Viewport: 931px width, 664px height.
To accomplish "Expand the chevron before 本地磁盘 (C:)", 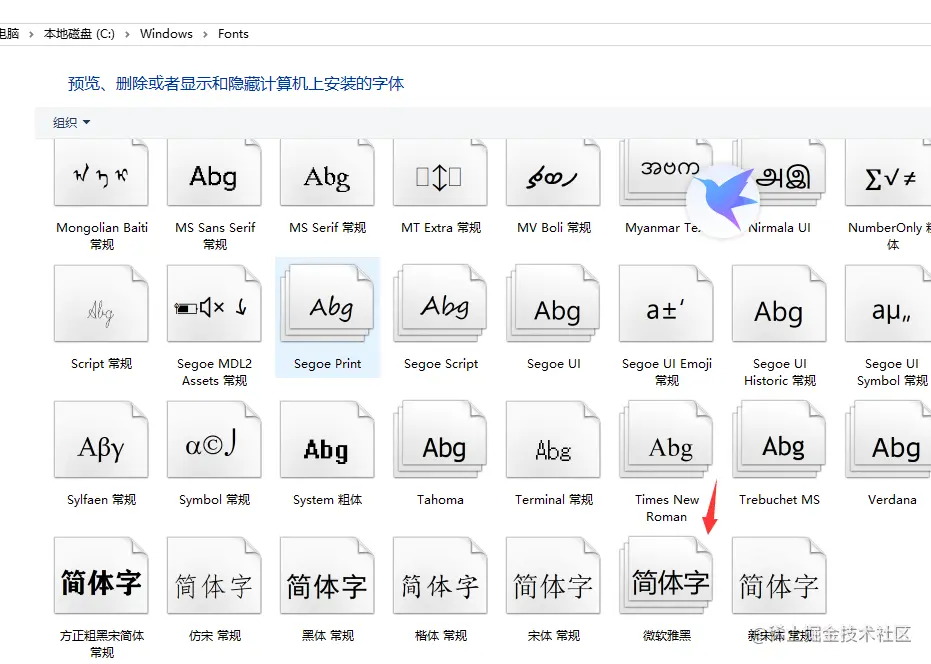I will point(31,34).
